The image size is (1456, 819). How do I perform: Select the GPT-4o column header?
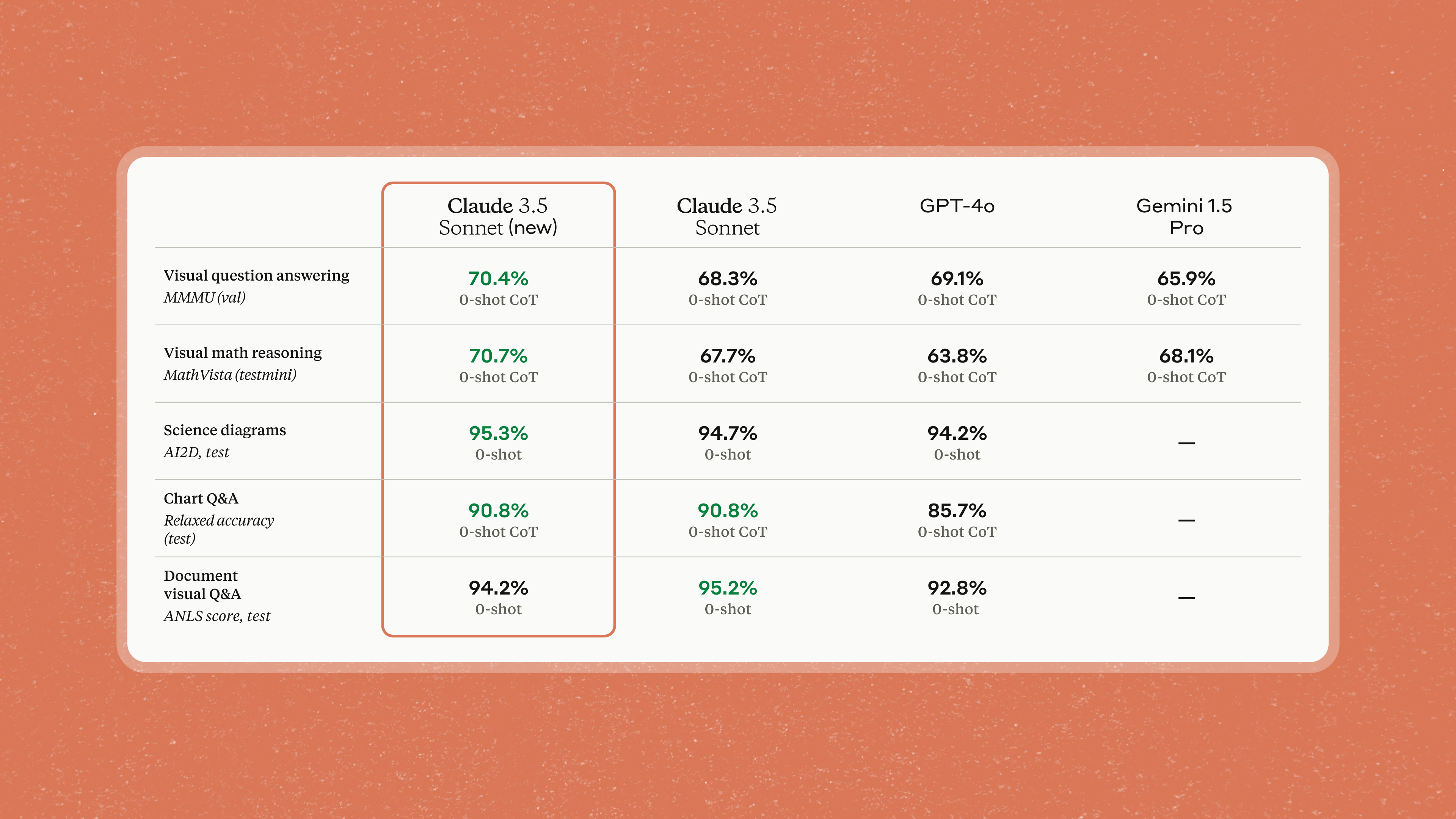[x=957, y=206]
